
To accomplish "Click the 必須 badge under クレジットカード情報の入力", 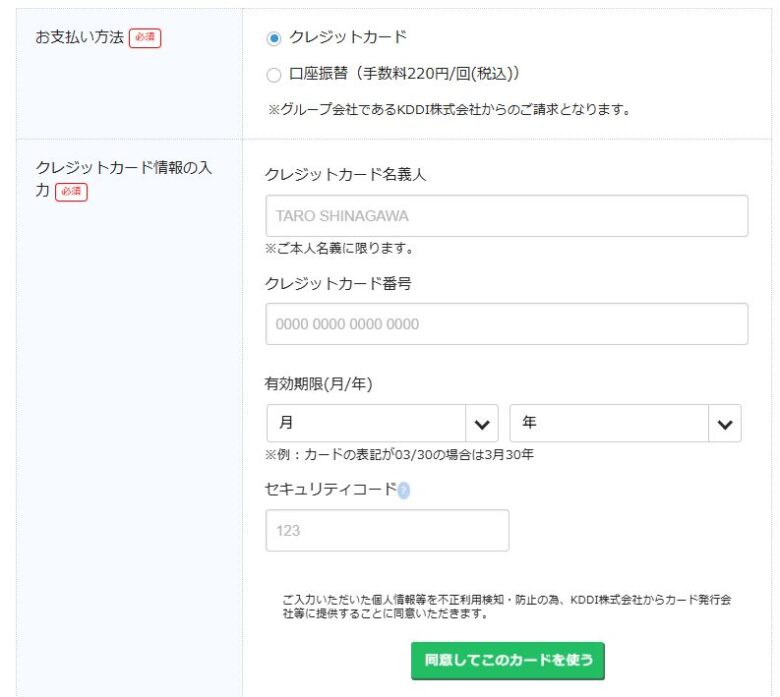I will pos(71,192).
